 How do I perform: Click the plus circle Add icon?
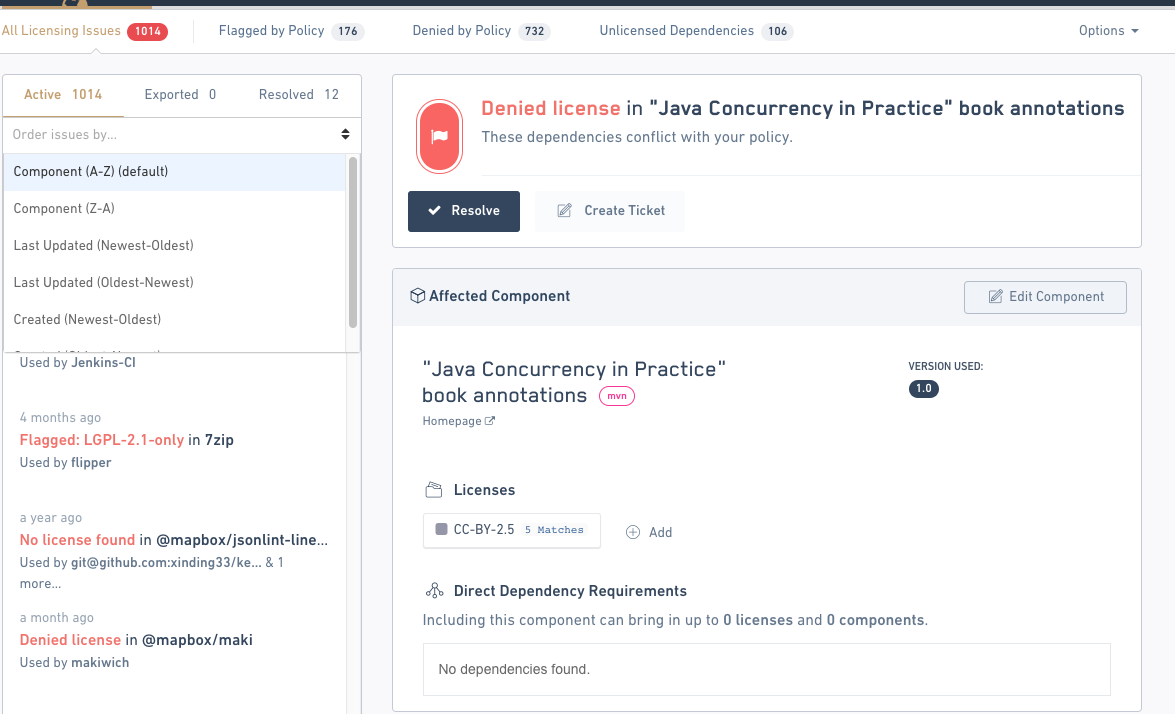click(x=633, y=532)
